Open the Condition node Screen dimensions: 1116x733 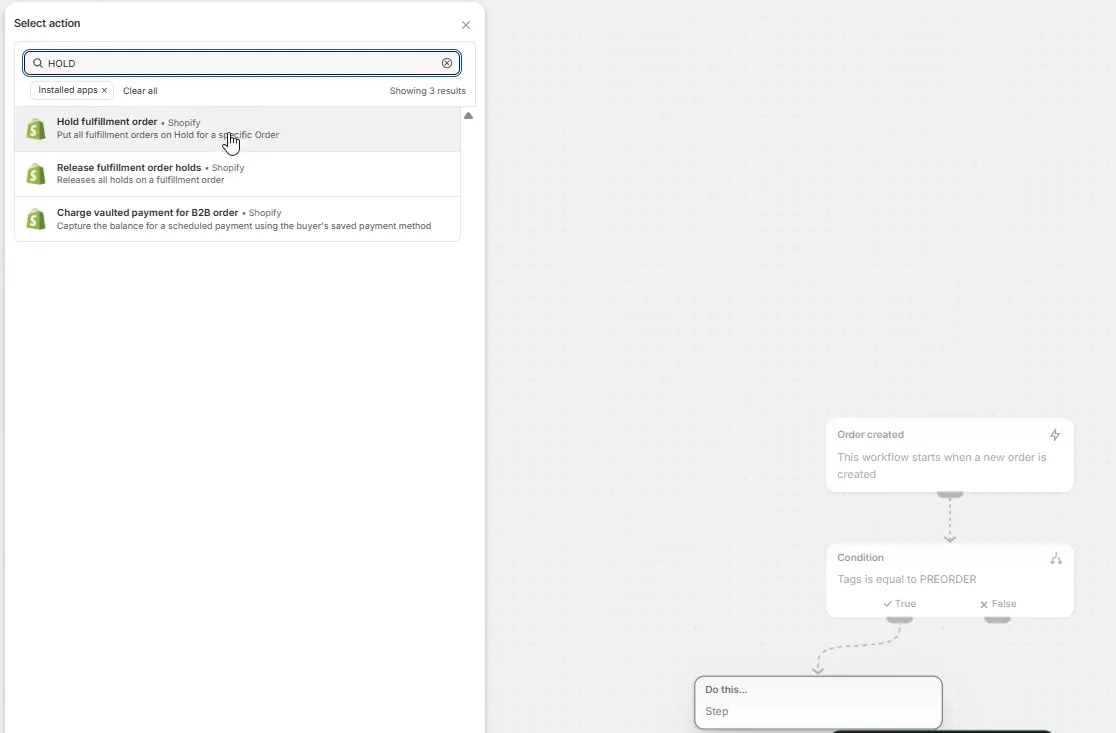point(949,581)
